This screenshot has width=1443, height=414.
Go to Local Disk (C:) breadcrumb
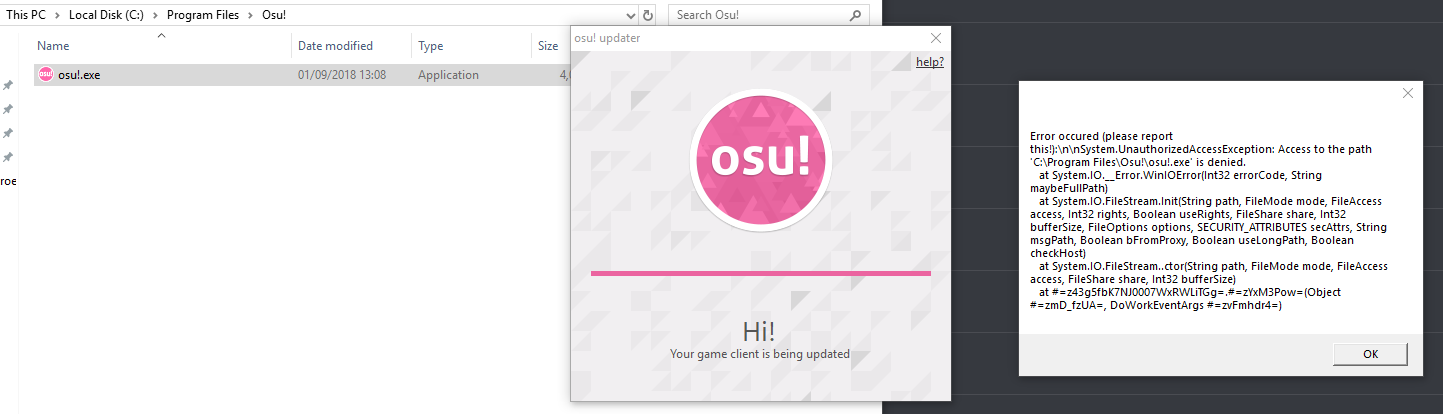107,16
